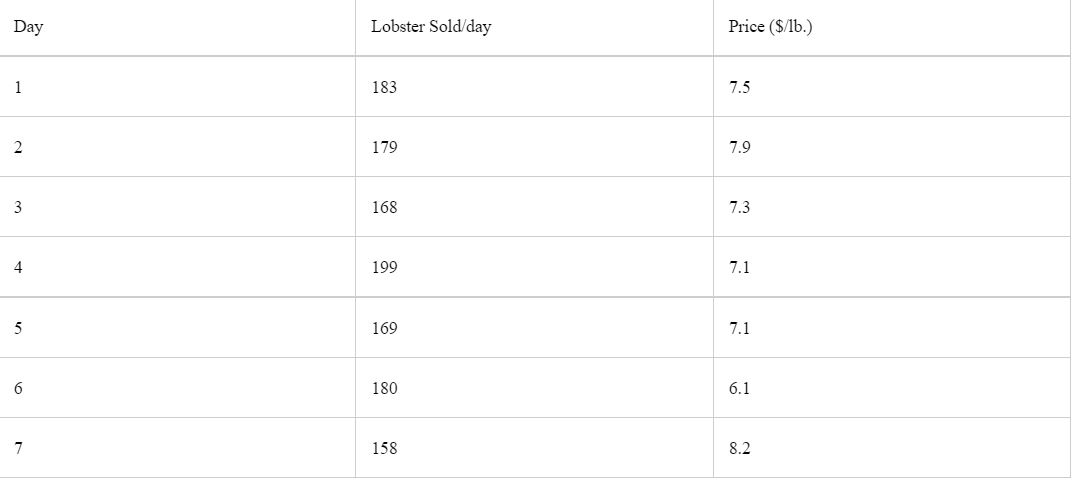Screen dimensions: 1080x485
Task: Select the Day 6 cell
Action: pyautogui.click(x=177, y=388)
